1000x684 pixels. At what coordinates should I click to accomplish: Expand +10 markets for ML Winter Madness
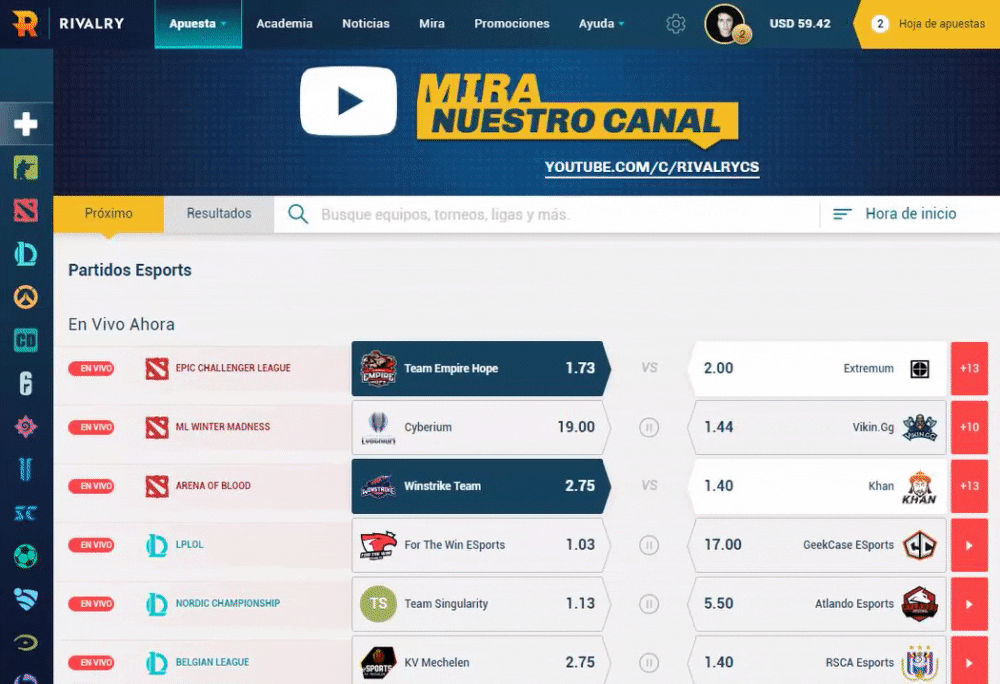pos(969,427)
